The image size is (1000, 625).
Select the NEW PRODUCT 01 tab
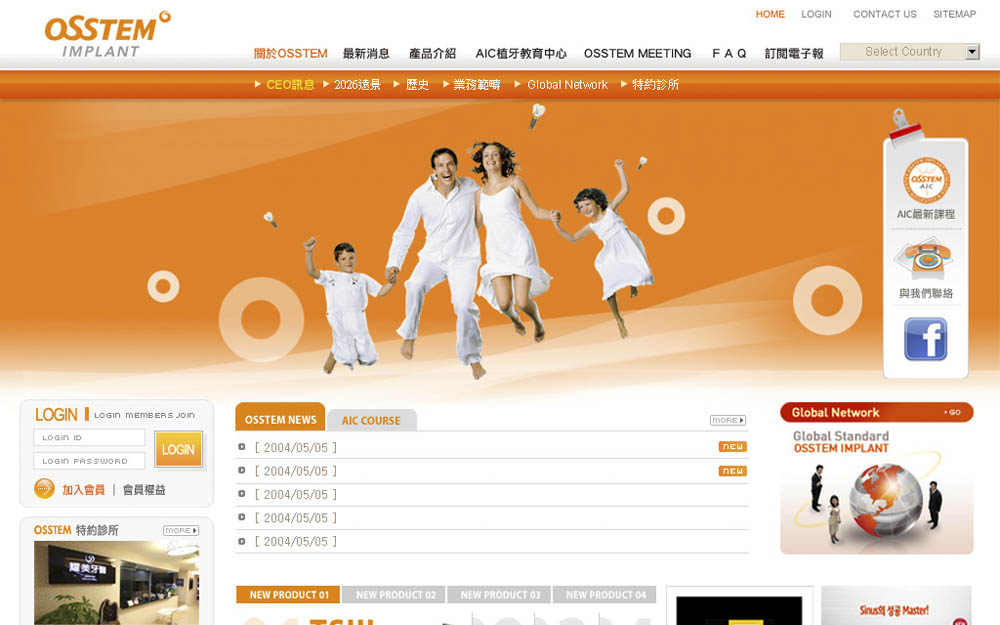tap(288, 594)
